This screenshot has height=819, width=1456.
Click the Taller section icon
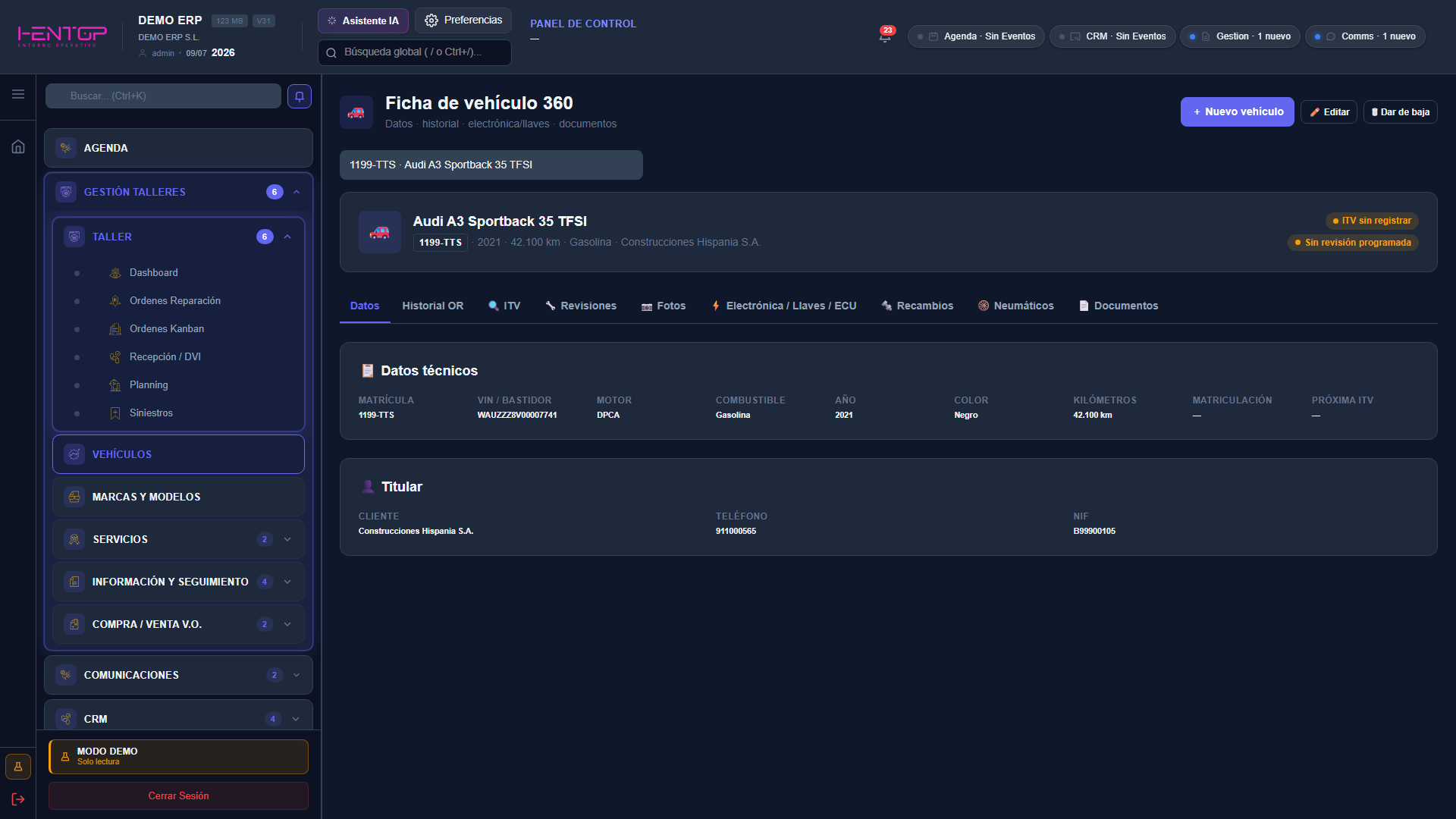pos(74,237)
